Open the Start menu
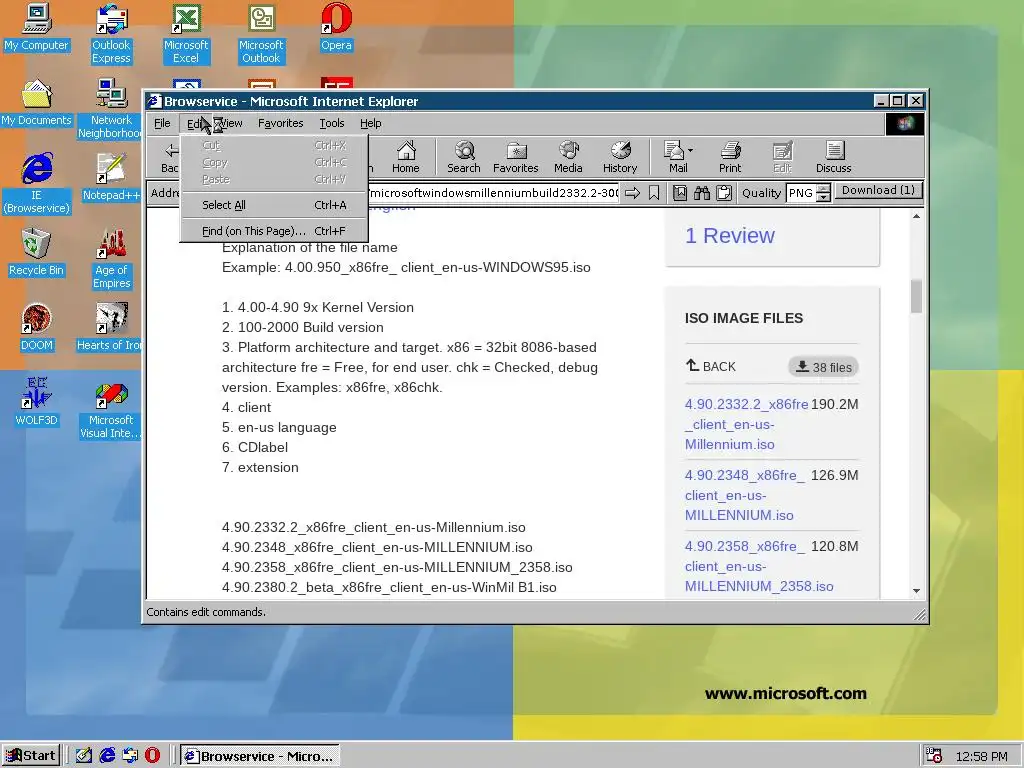The image size is (1024, 768). point(31,756)
